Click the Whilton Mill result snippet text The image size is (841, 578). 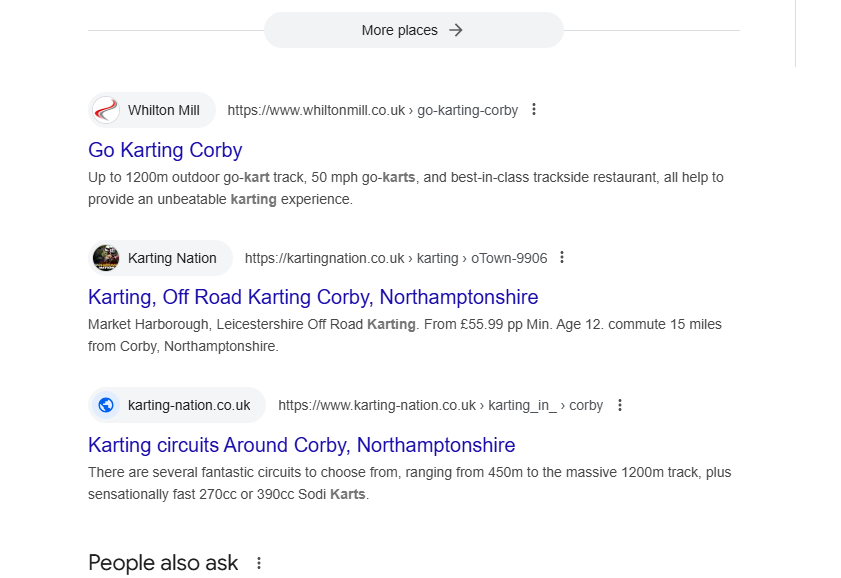[405, 188]
